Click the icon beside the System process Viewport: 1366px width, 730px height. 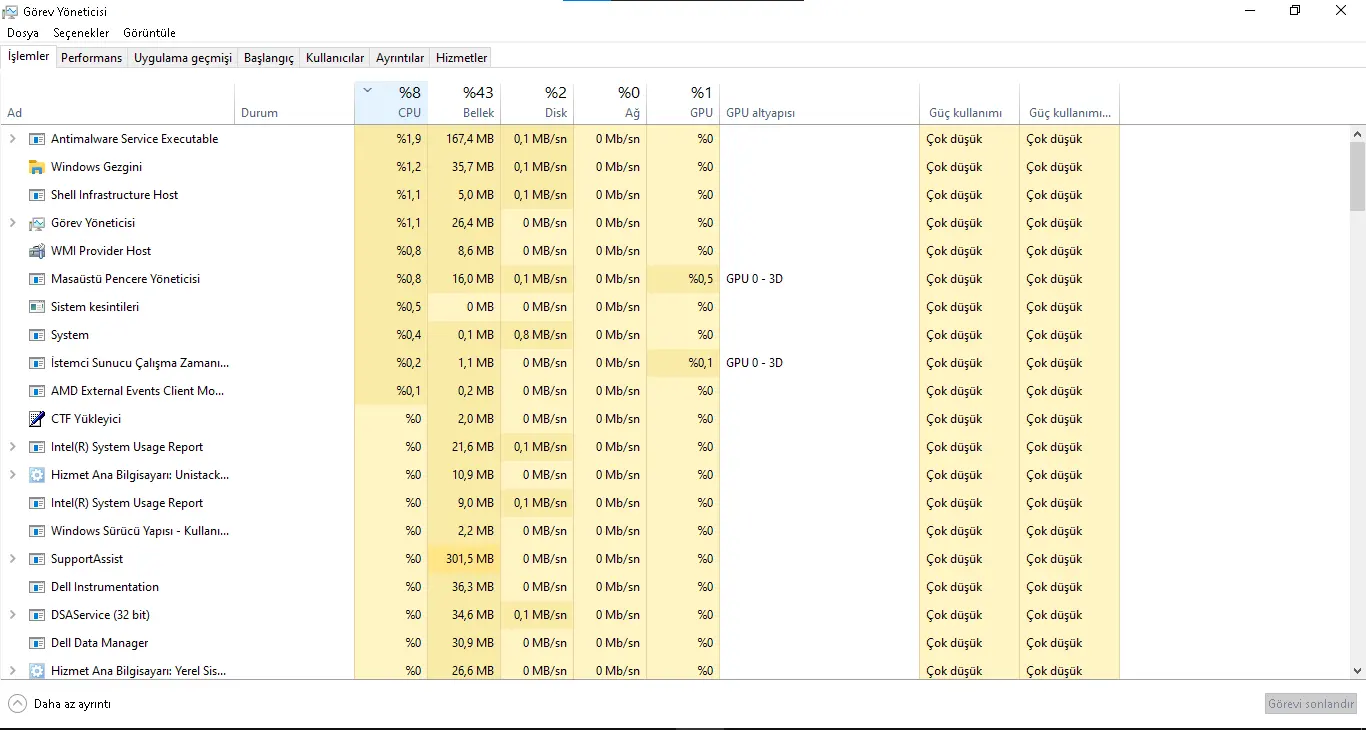(37, 335)
